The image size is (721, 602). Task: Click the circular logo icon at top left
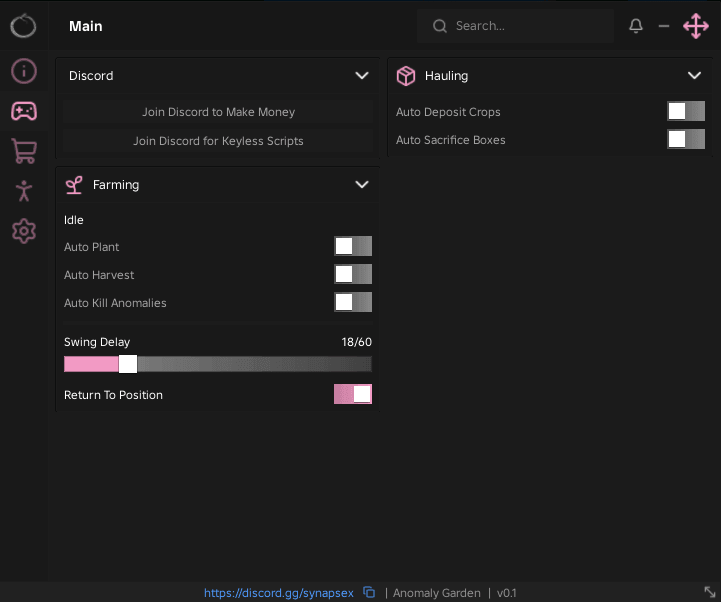pyautogui.click(x=23, y=25)
